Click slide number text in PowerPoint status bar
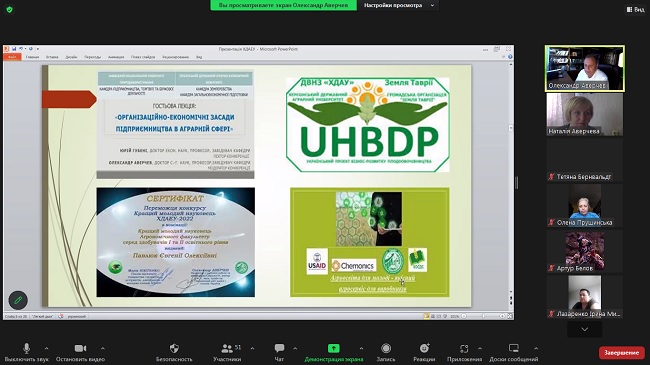 (x=16, y=316)
